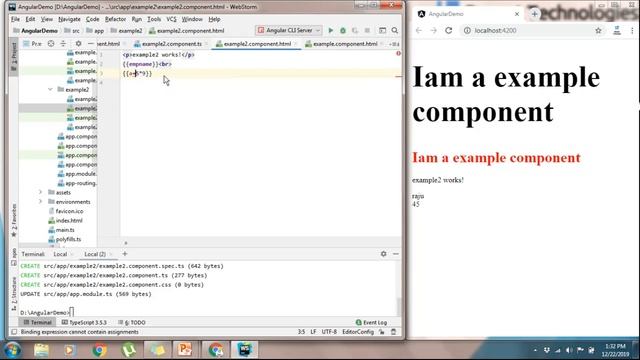Reload the page in Chrome
Screen dimensions: 640x360
(449, 31)
